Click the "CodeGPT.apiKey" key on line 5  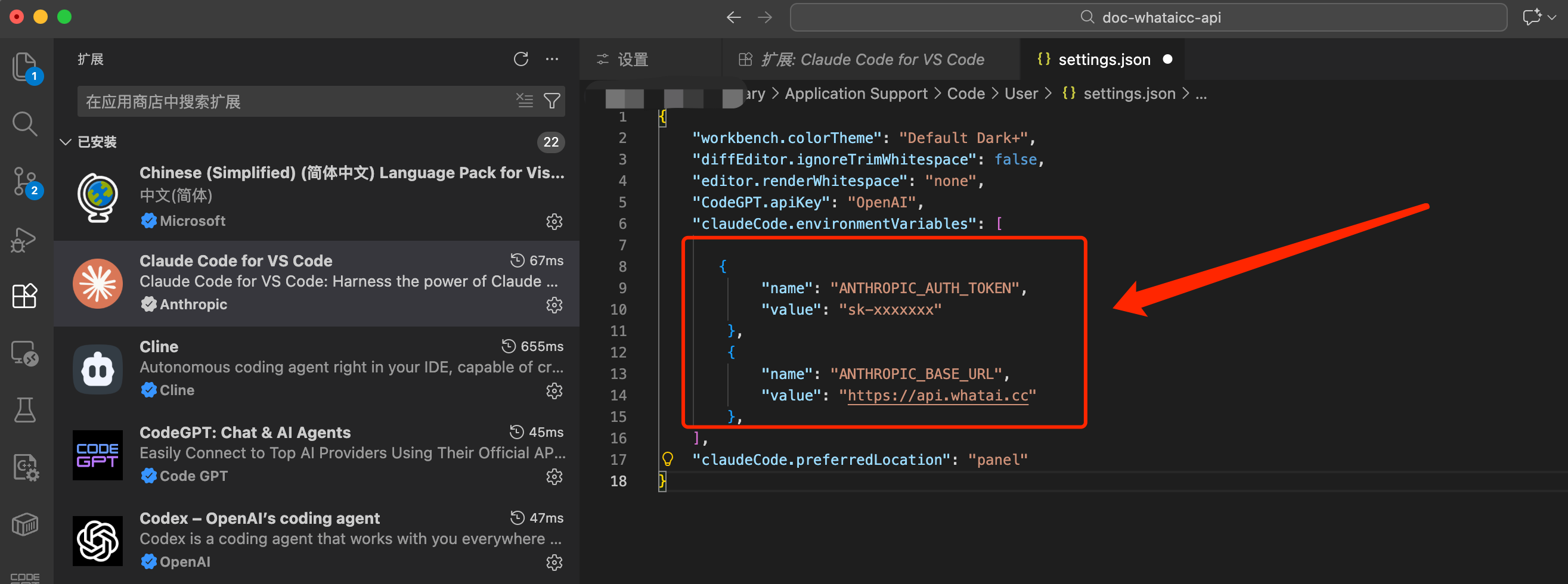click(761, 203)
